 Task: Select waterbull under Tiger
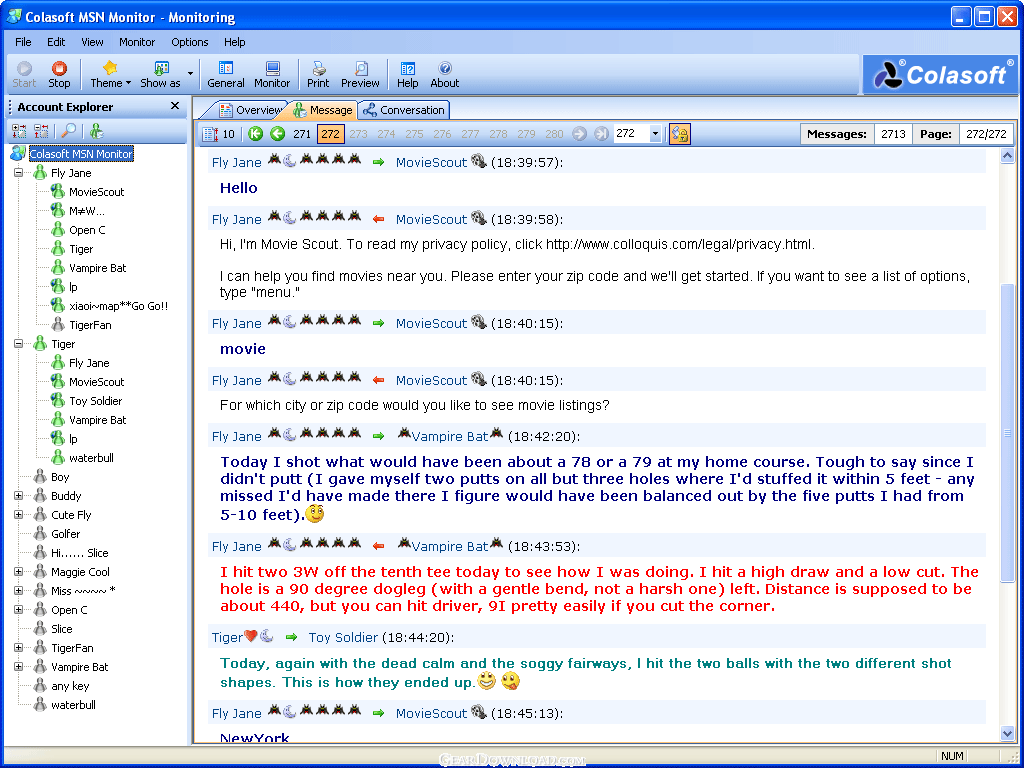pyautogui.click(x=91, y=458)
